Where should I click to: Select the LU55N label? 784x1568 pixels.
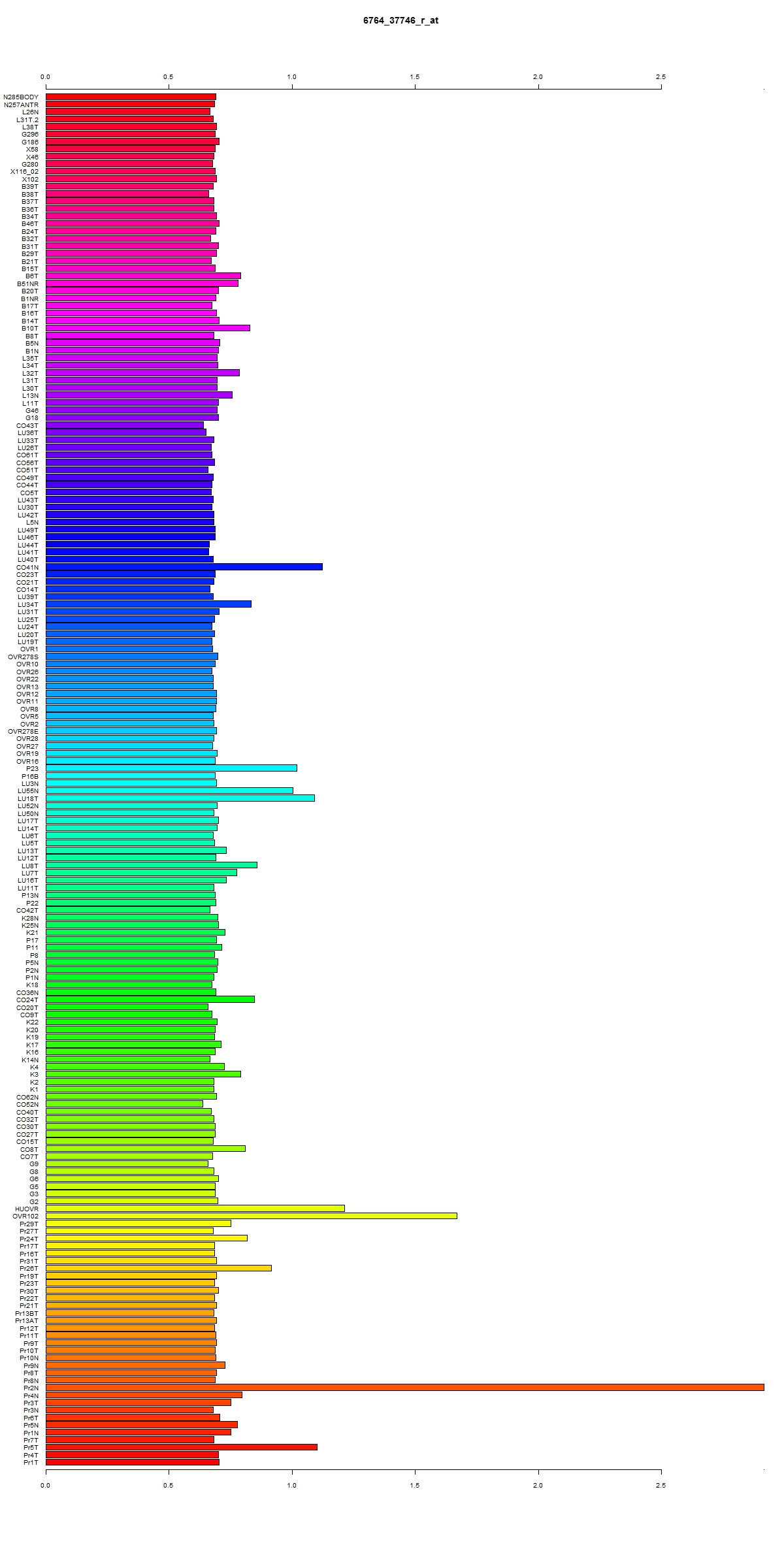[28, 791]
